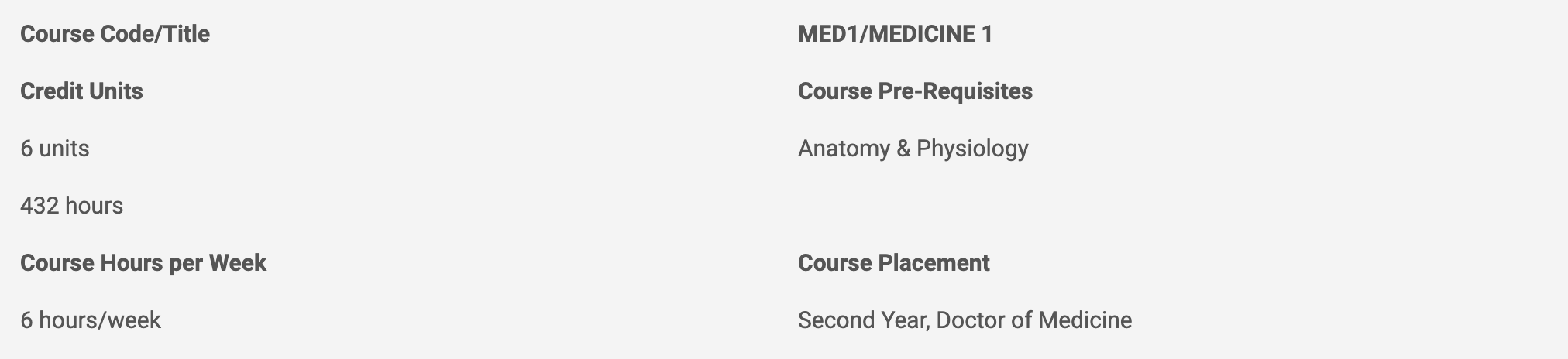Viewport: 1568px width, 359px height.
Task: Click the Doctor of Medicine text
Action: click(1034, 320)
